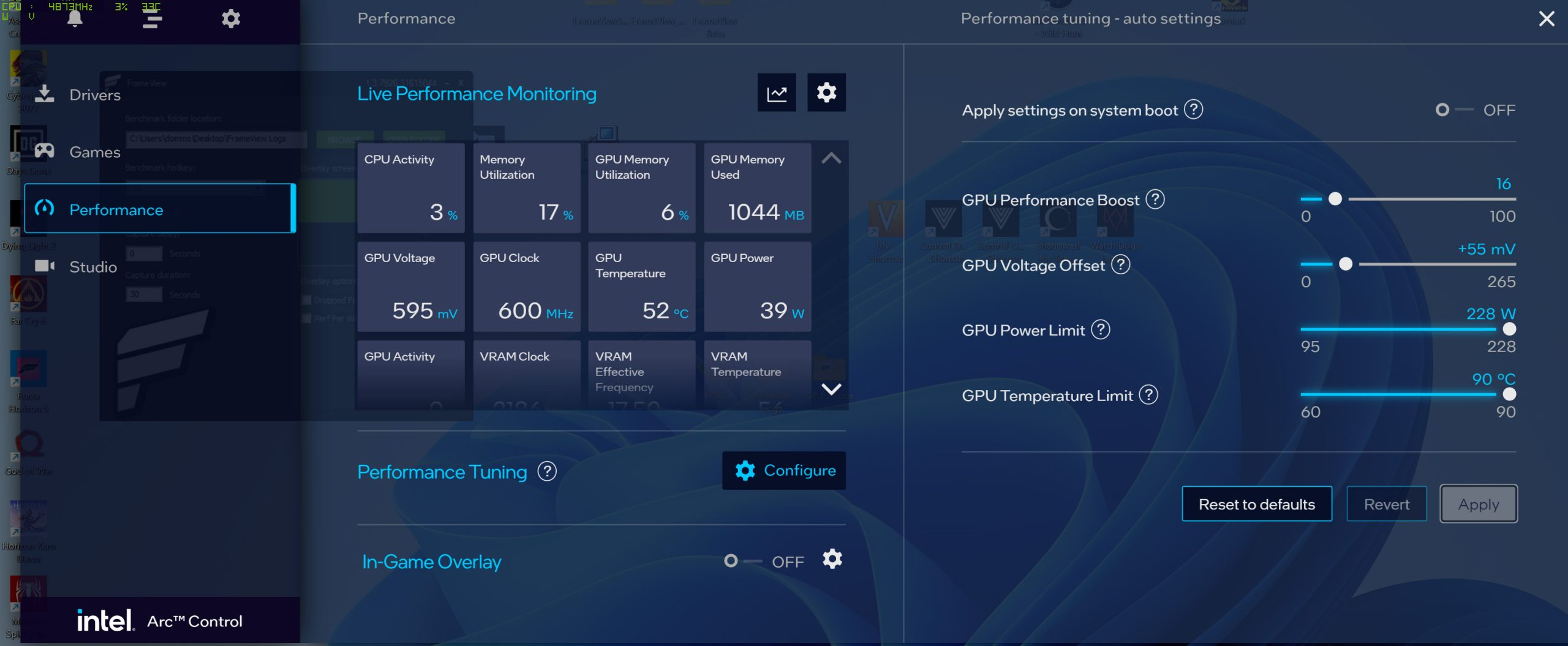Viewport: 1568px width, 646px height.
Task: Click the hamburger menu icon at top
Action: tap(152, 18)
